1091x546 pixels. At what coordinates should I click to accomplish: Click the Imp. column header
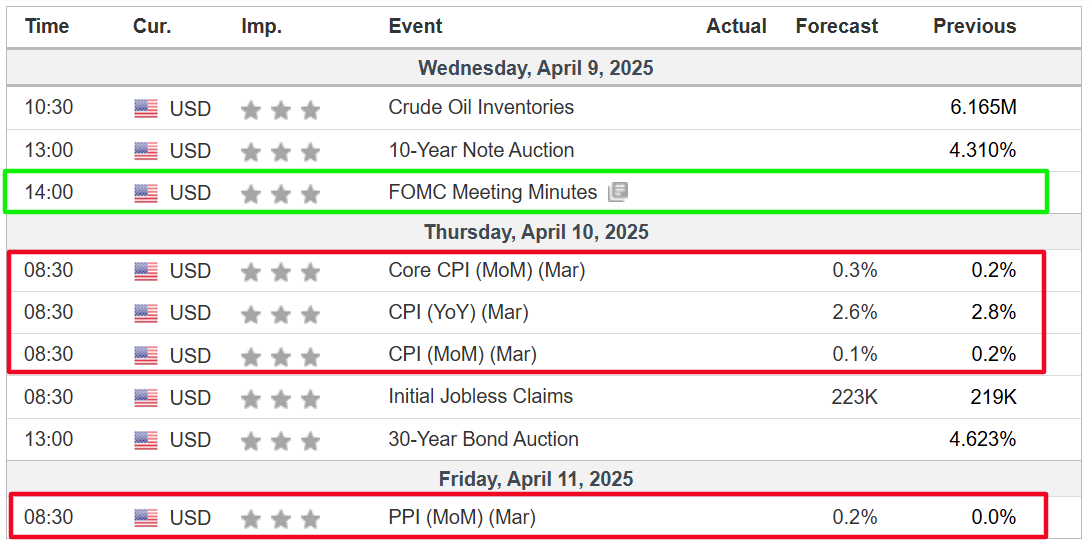coord(262,26)
